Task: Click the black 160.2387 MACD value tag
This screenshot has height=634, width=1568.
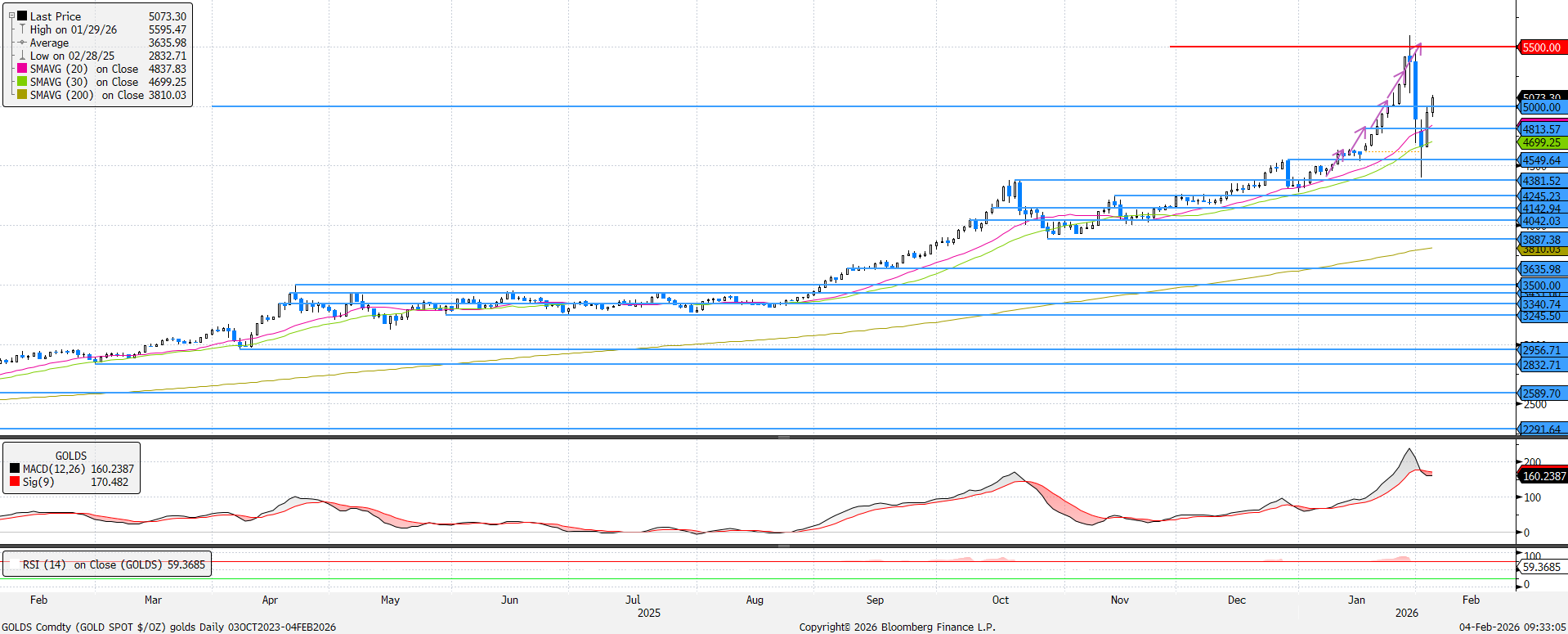Action: coord(1543,475)
